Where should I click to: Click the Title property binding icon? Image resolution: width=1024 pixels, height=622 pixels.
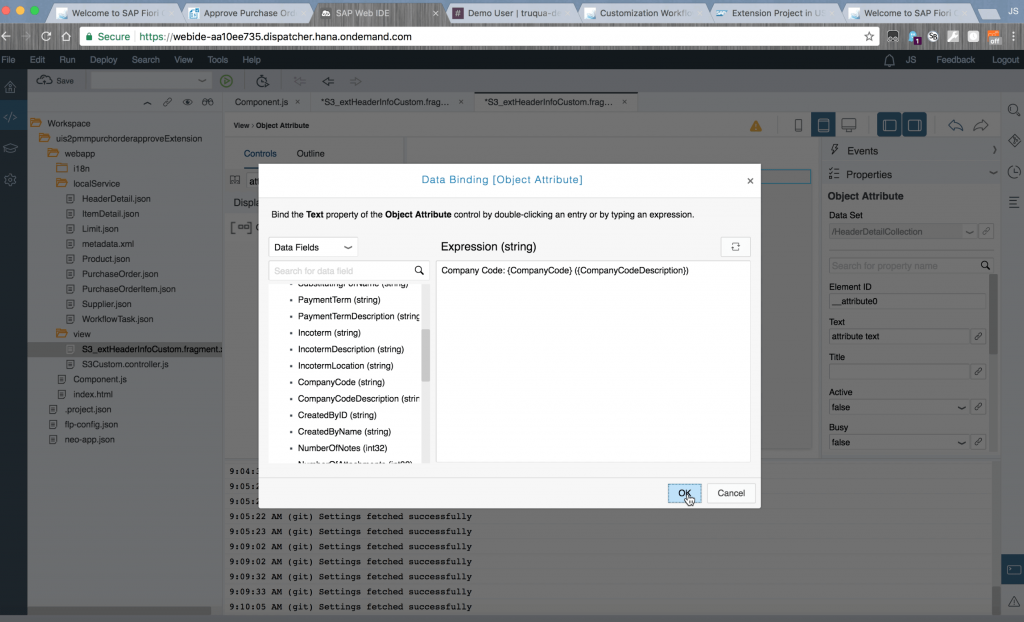pos(978,372)
